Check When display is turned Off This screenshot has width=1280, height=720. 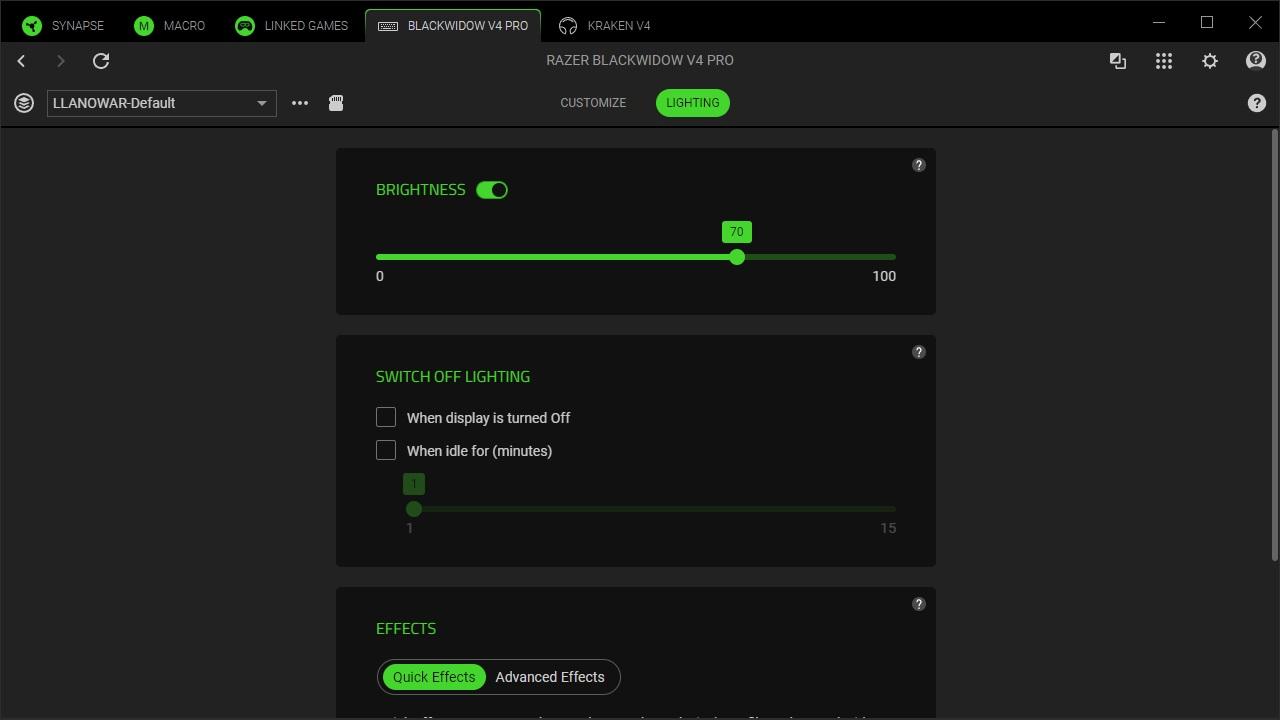(x=386, y=417)
